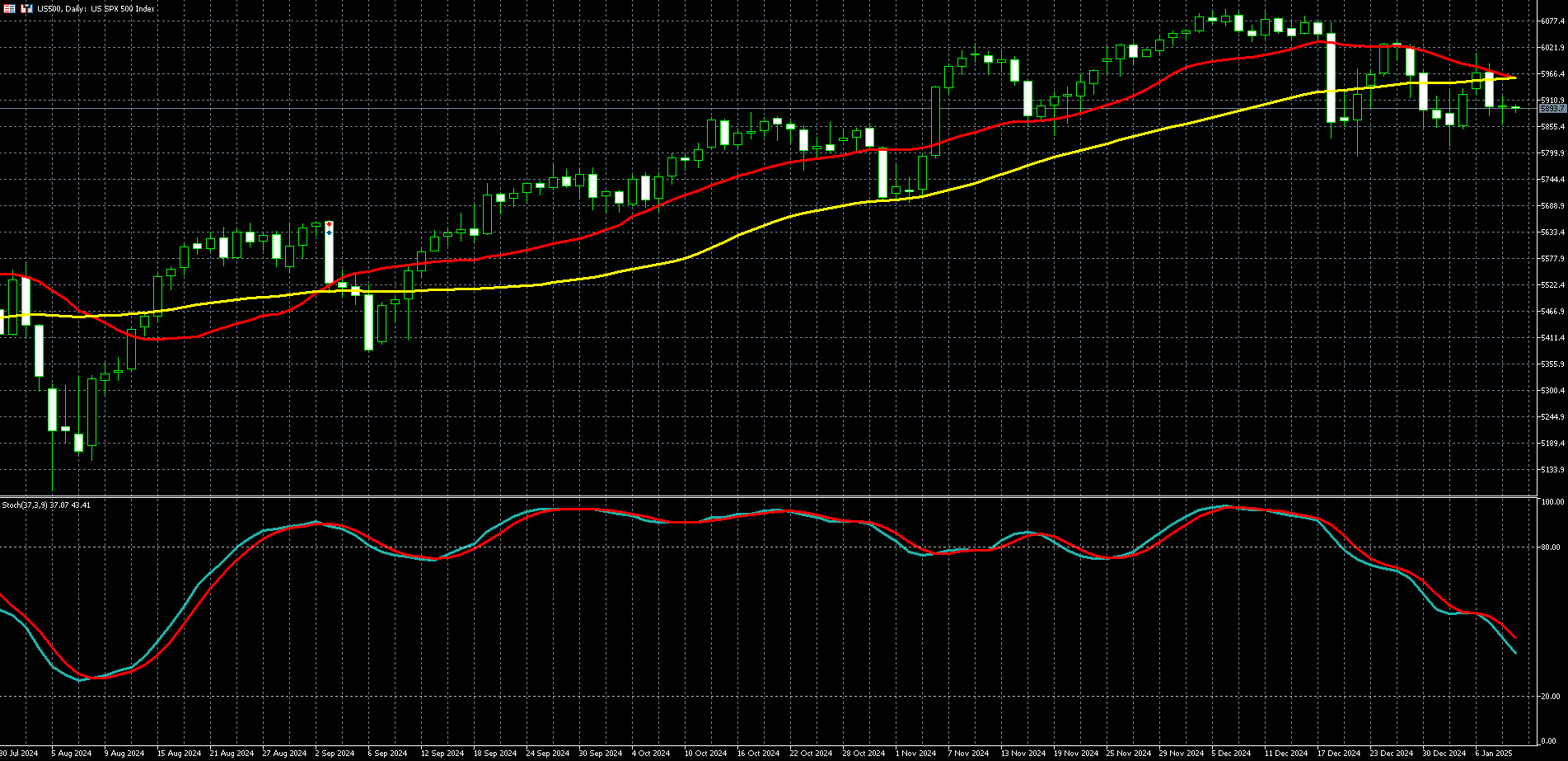
Task: Click the stochastic 100.00 scale label
Action: (1553, 502)
